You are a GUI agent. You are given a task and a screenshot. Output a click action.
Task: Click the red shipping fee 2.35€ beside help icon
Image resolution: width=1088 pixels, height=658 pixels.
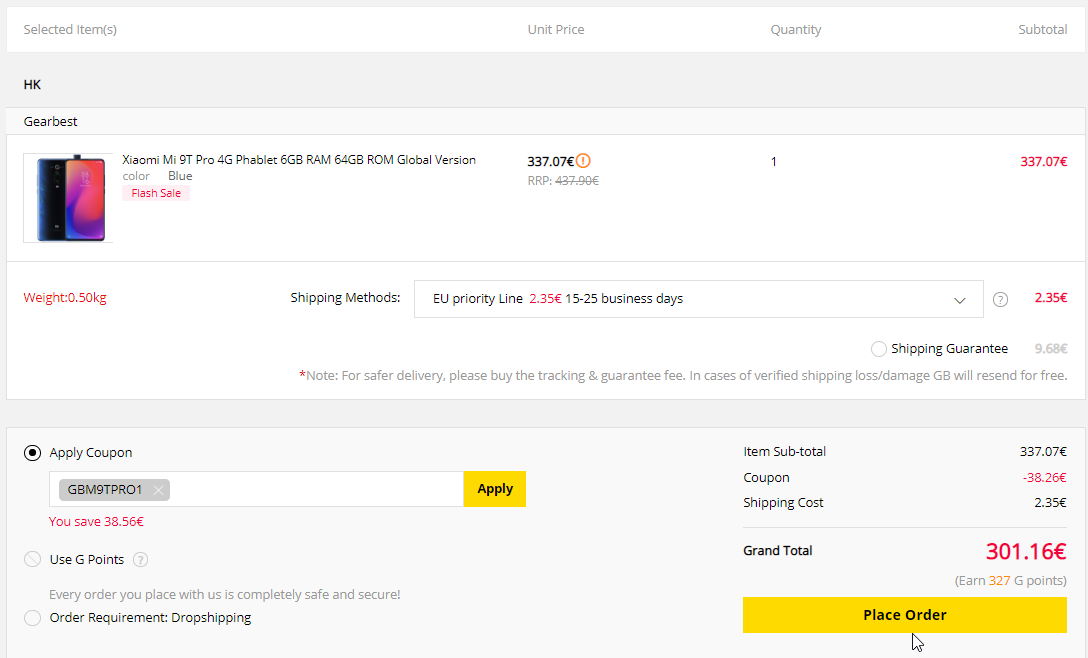click(x=1051, y=298)
